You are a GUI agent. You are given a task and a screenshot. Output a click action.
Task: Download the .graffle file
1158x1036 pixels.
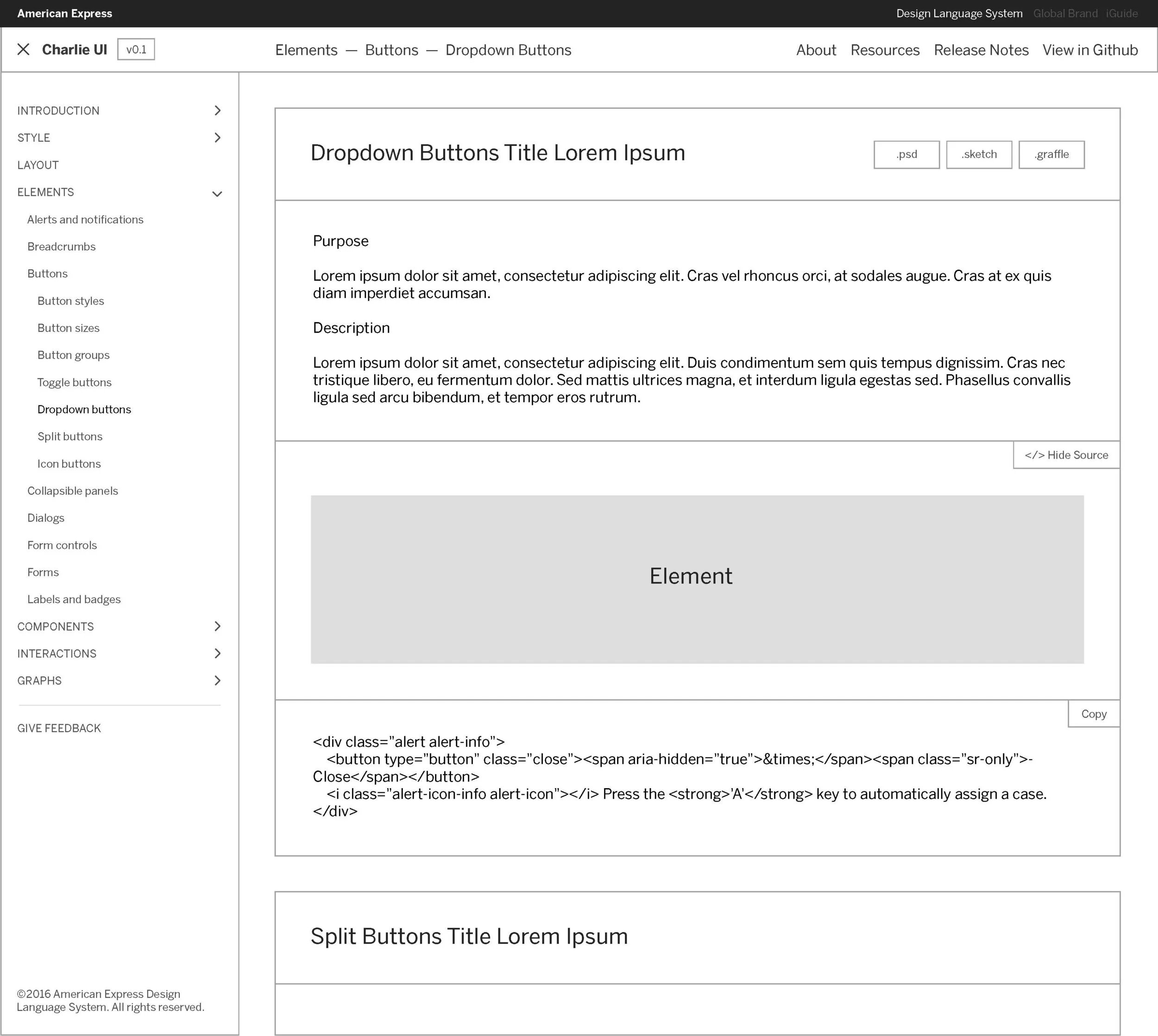1051,154
